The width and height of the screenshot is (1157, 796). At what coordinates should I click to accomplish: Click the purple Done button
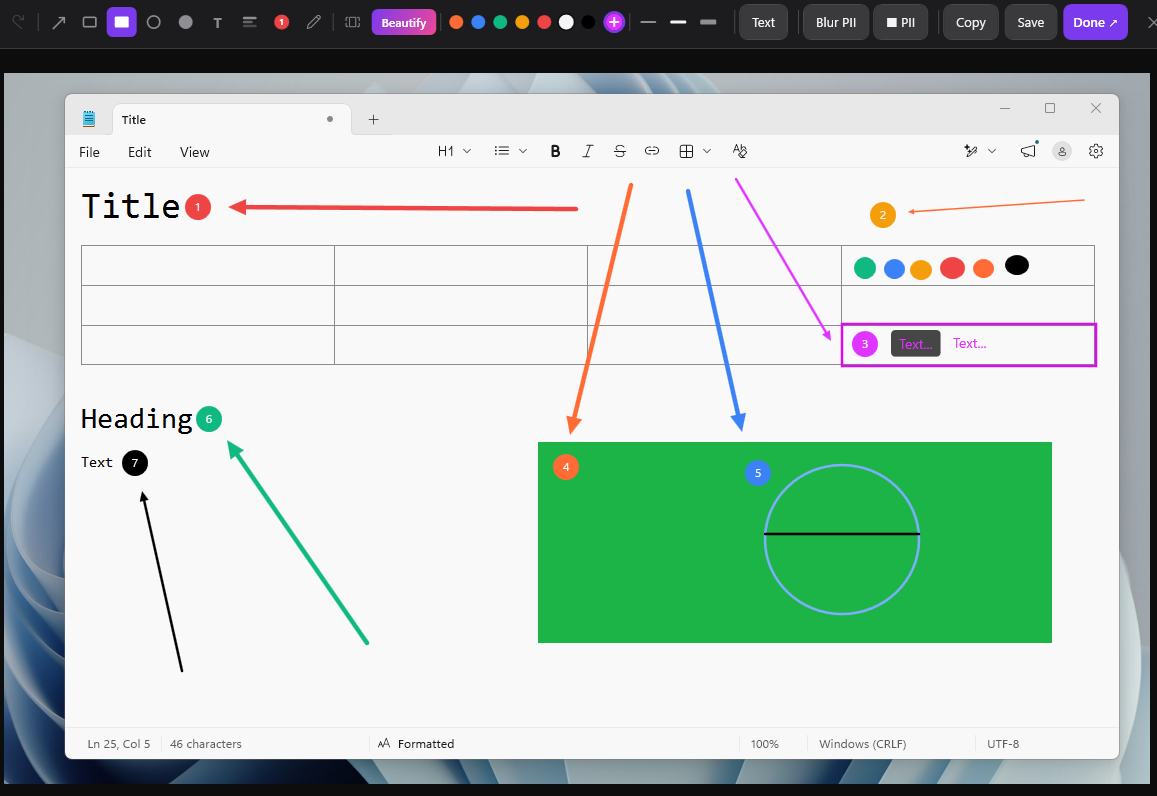pos(1095,22)
